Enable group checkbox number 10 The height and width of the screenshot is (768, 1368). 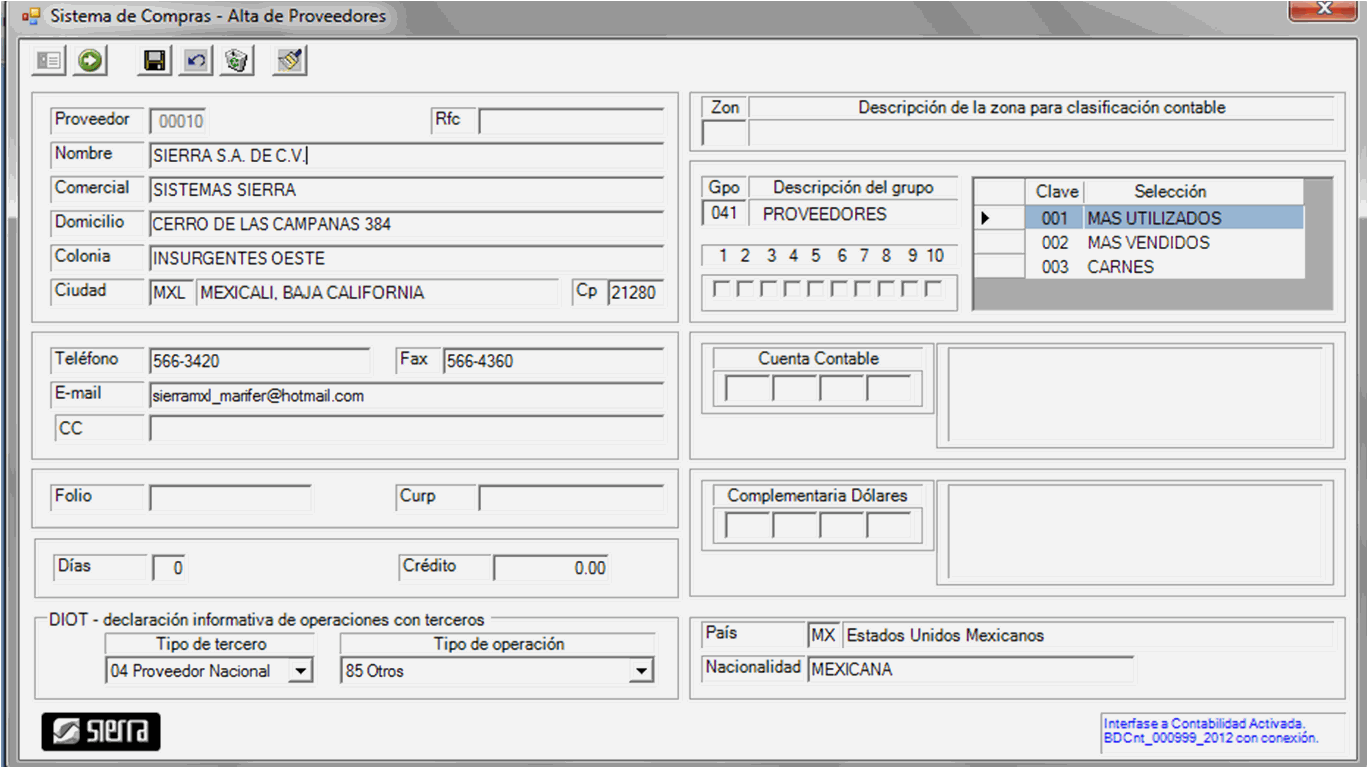click(933, 290)
